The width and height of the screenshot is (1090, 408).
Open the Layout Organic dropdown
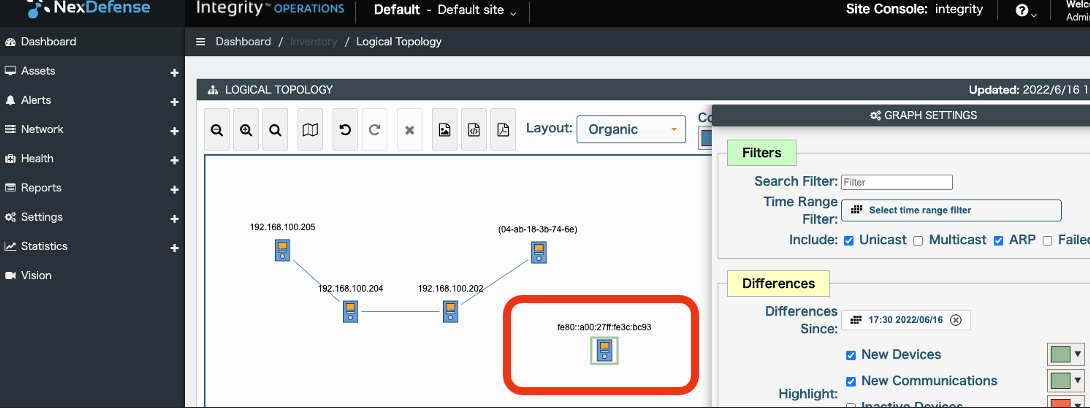[x=632, y=129]
